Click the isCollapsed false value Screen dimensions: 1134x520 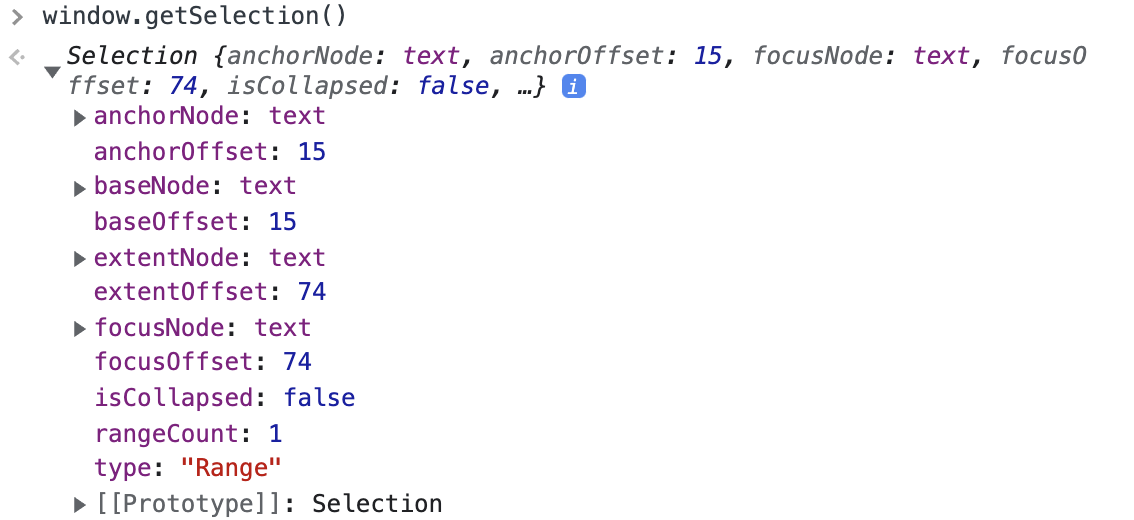pyautogui.click(x=319, y=398)
